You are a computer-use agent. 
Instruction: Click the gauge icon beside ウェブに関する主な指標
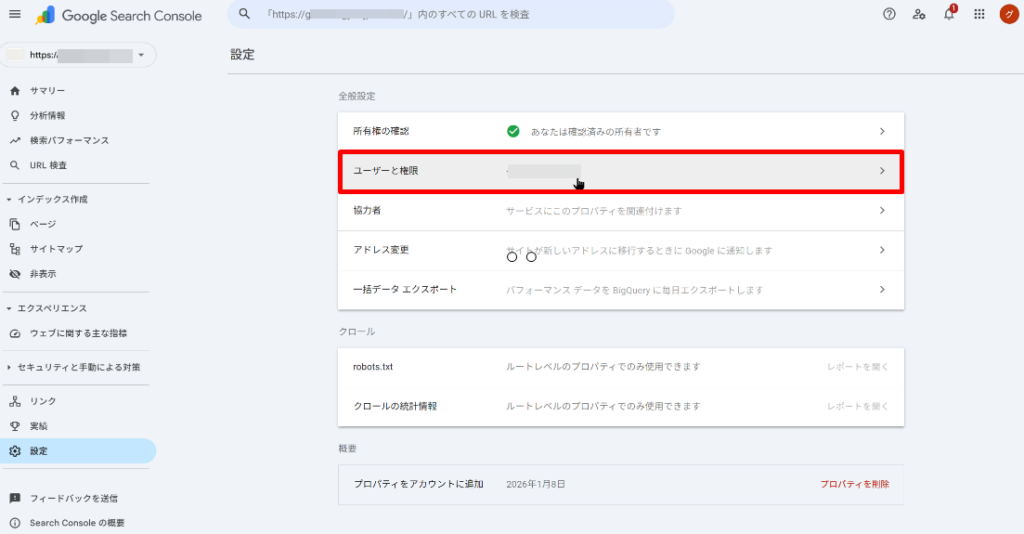pos(15,333)
